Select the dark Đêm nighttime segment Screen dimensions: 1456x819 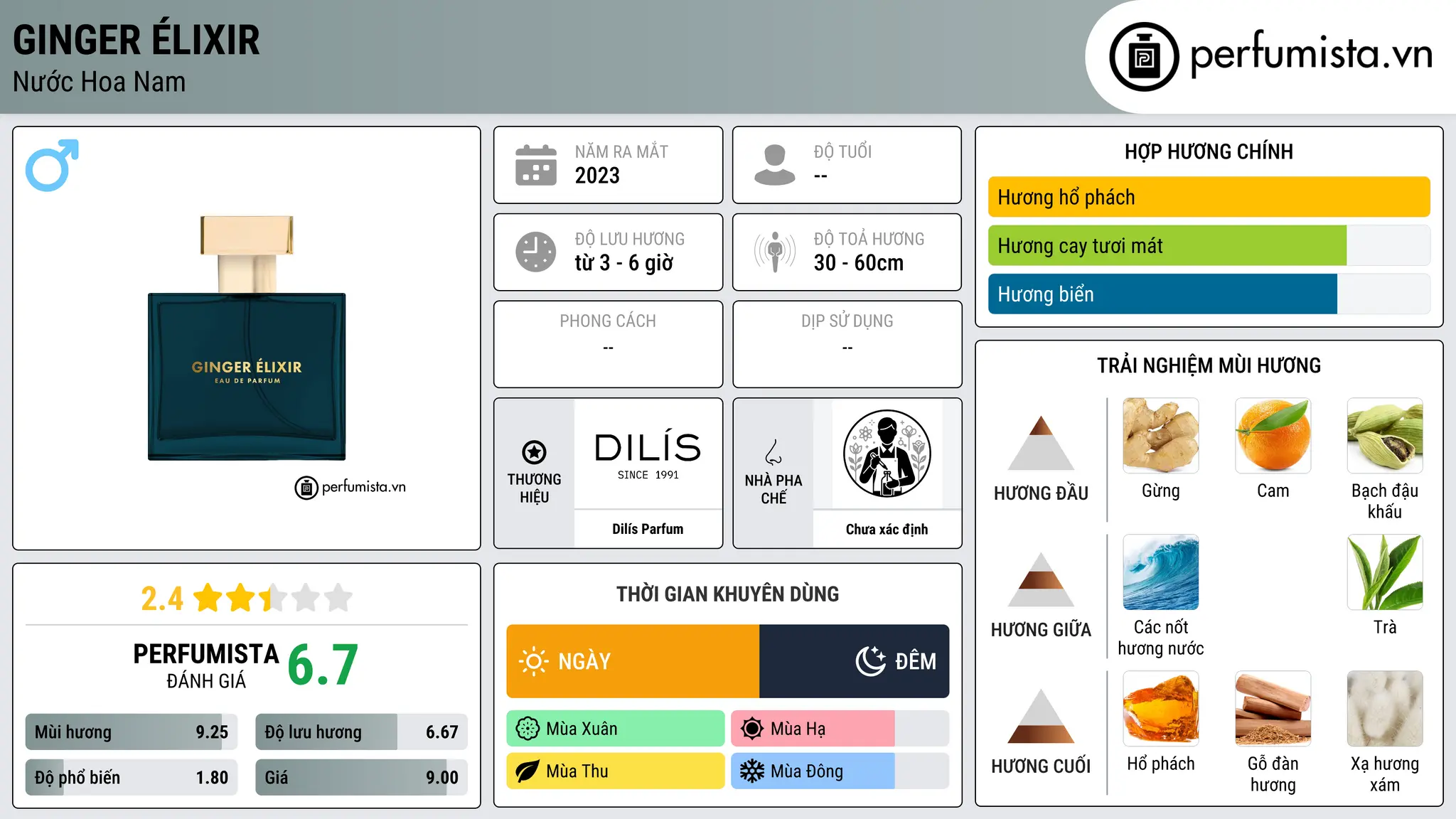tap(855, 661)
